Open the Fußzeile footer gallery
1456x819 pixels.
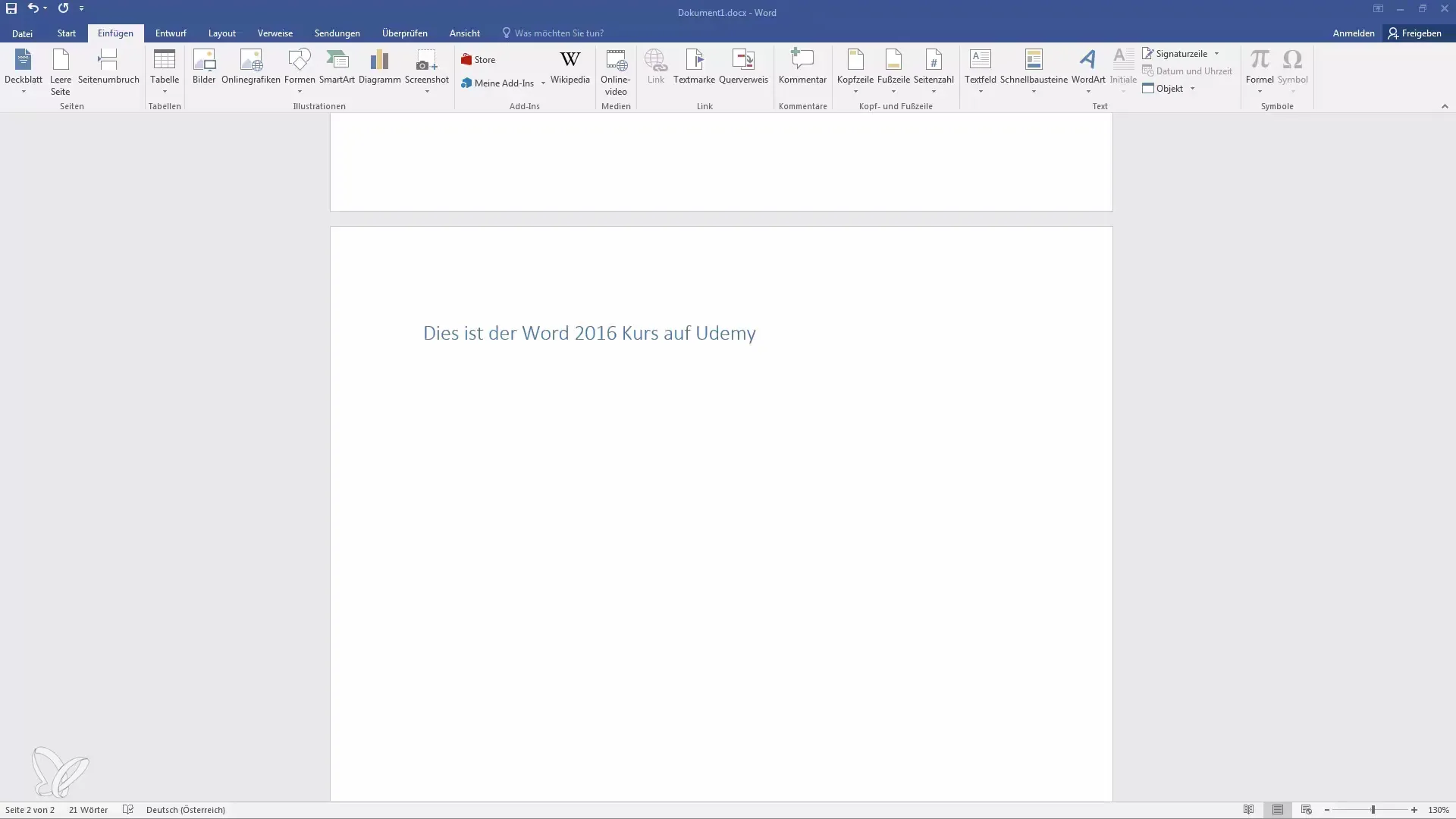coord(893,71)
